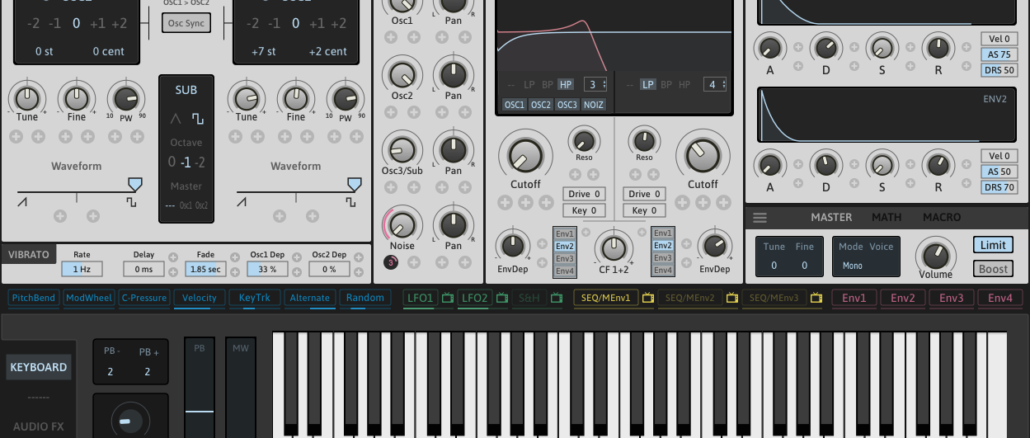This screenshot has height=438, width=1030.
Task: Toggle OSC1 routing in filter 1
Action: [514, 104]
